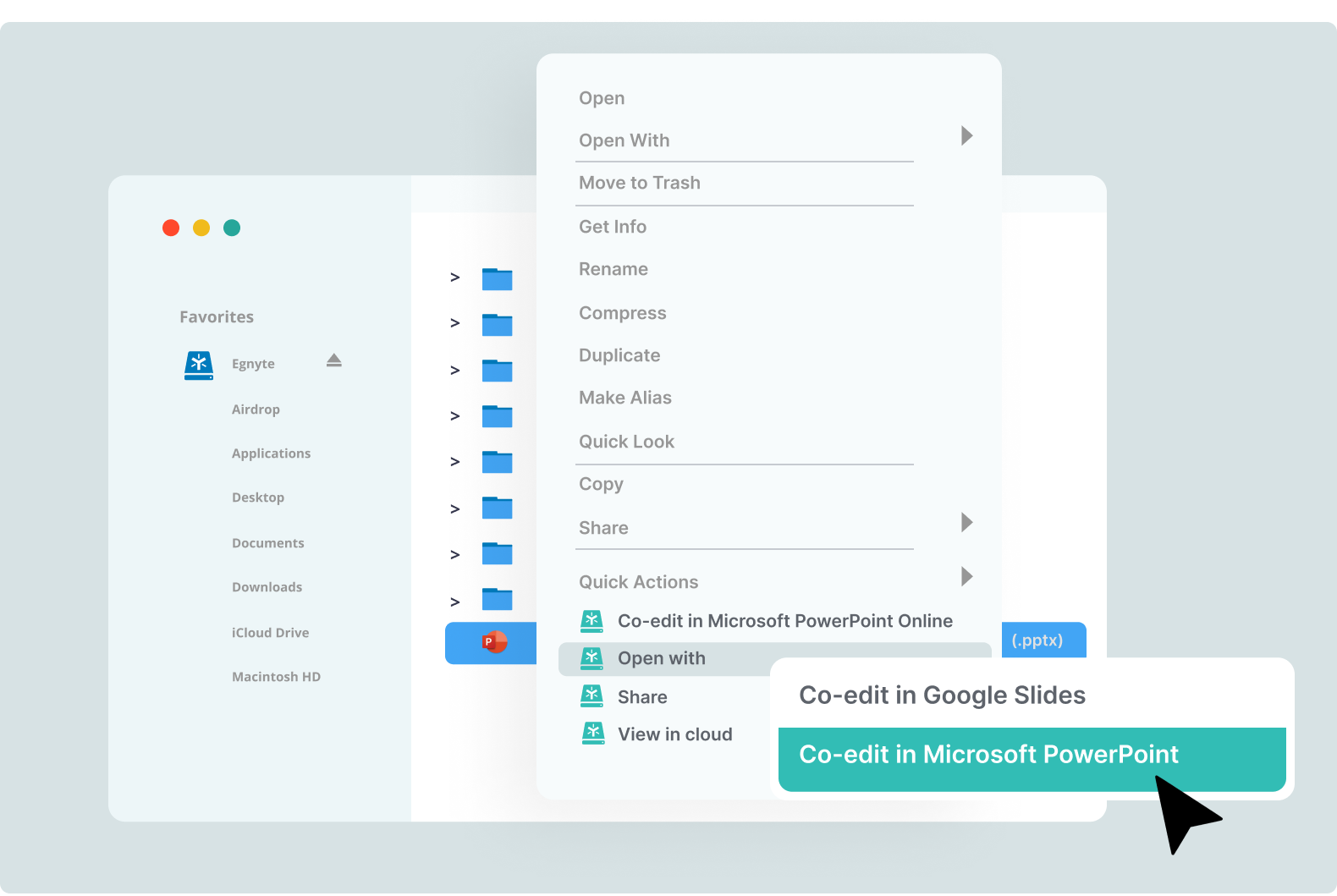Click Egnyte icon beside View in cloud

coord(593,733)
